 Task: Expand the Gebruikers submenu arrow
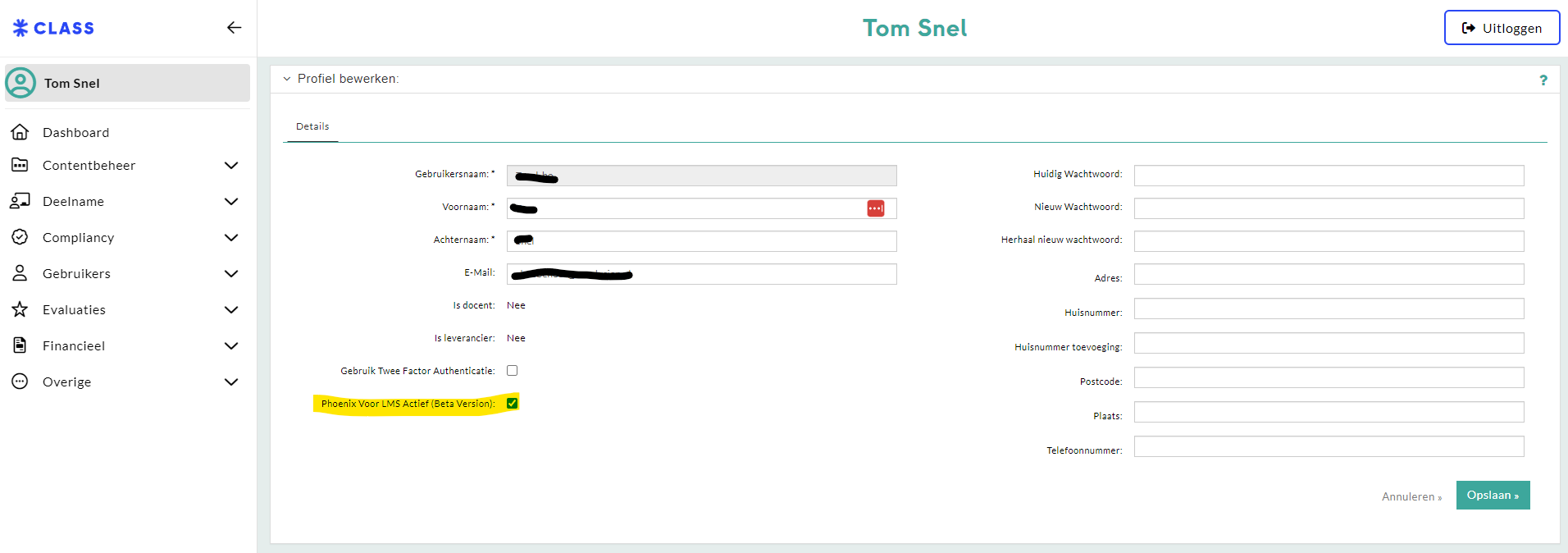coord(231,274)
